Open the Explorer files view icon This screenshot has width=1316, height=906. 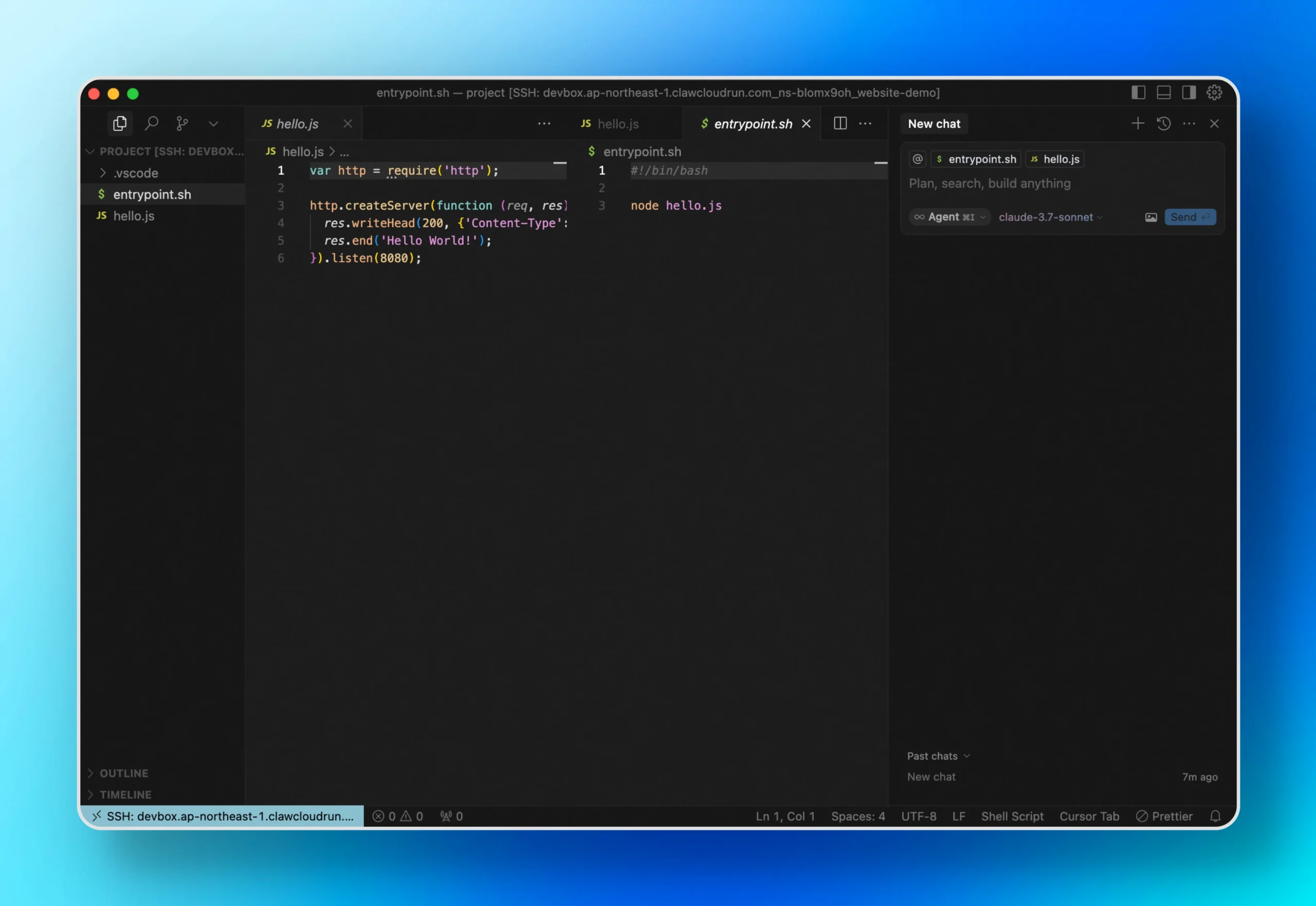pos(120,123)
